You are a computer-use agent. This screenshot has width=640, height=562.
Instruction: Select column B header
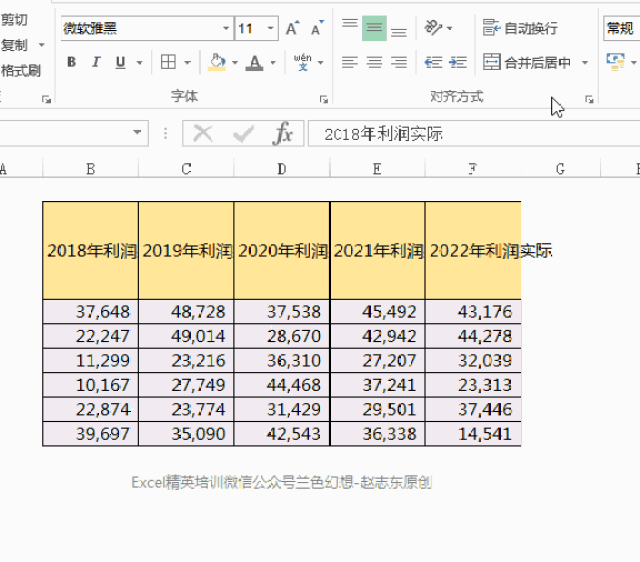pos(91,169)
